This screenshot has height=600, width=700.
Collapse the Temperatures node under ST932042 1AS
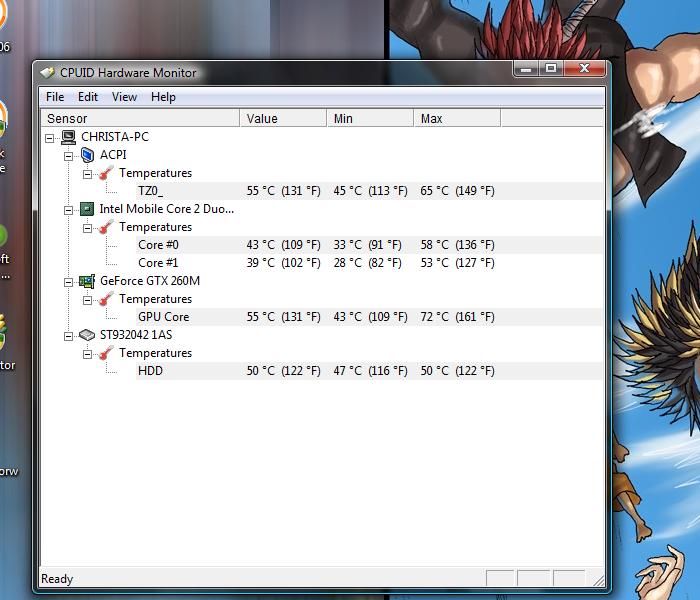point(88,354)
